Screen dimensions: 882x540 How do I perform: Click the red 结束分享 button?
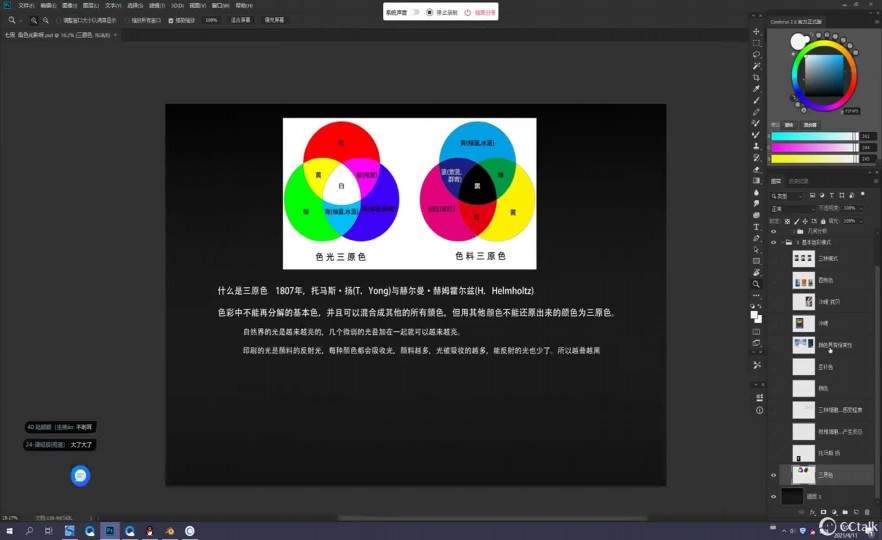tap(480, 12)
